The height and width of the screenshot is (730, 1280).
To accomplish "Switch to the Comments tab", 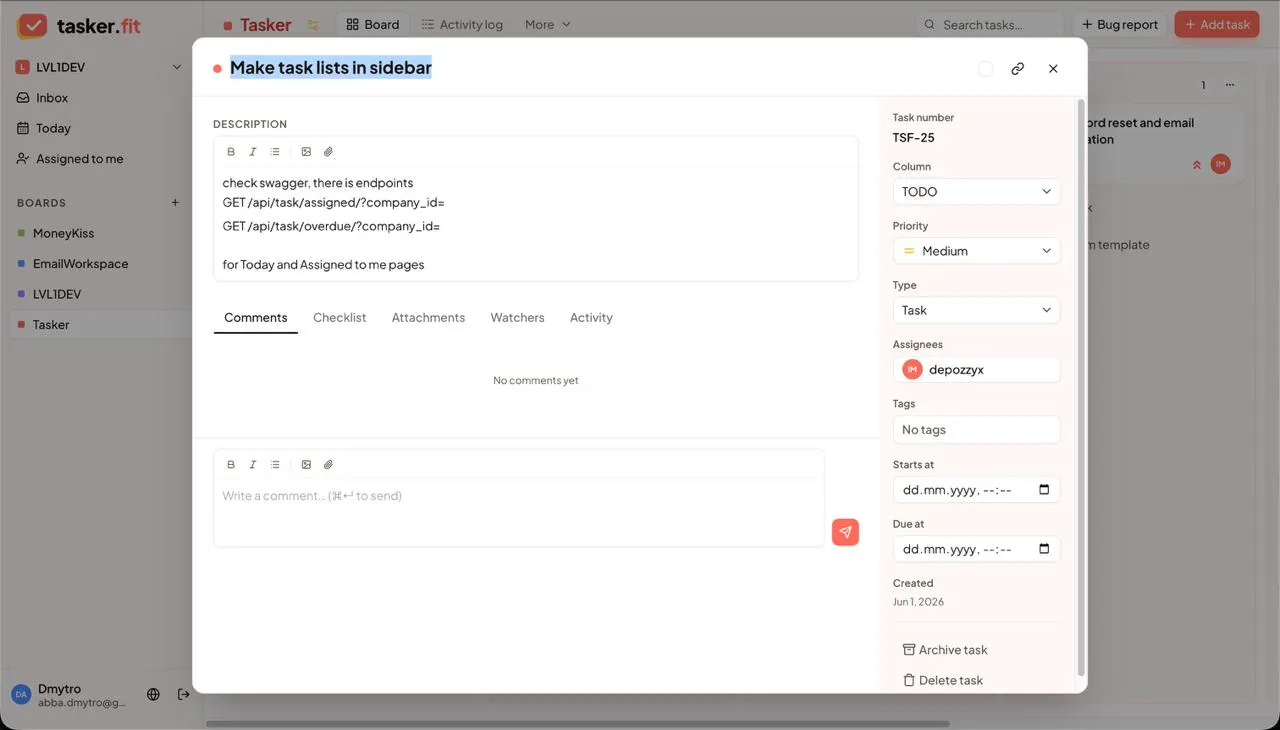I will pos(255,318).
